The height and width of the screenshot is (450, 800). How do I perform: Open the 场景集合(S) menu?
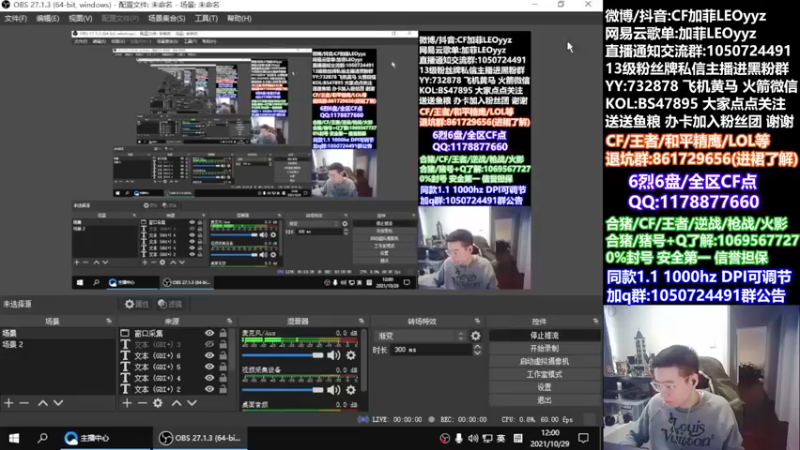[166, 18]
